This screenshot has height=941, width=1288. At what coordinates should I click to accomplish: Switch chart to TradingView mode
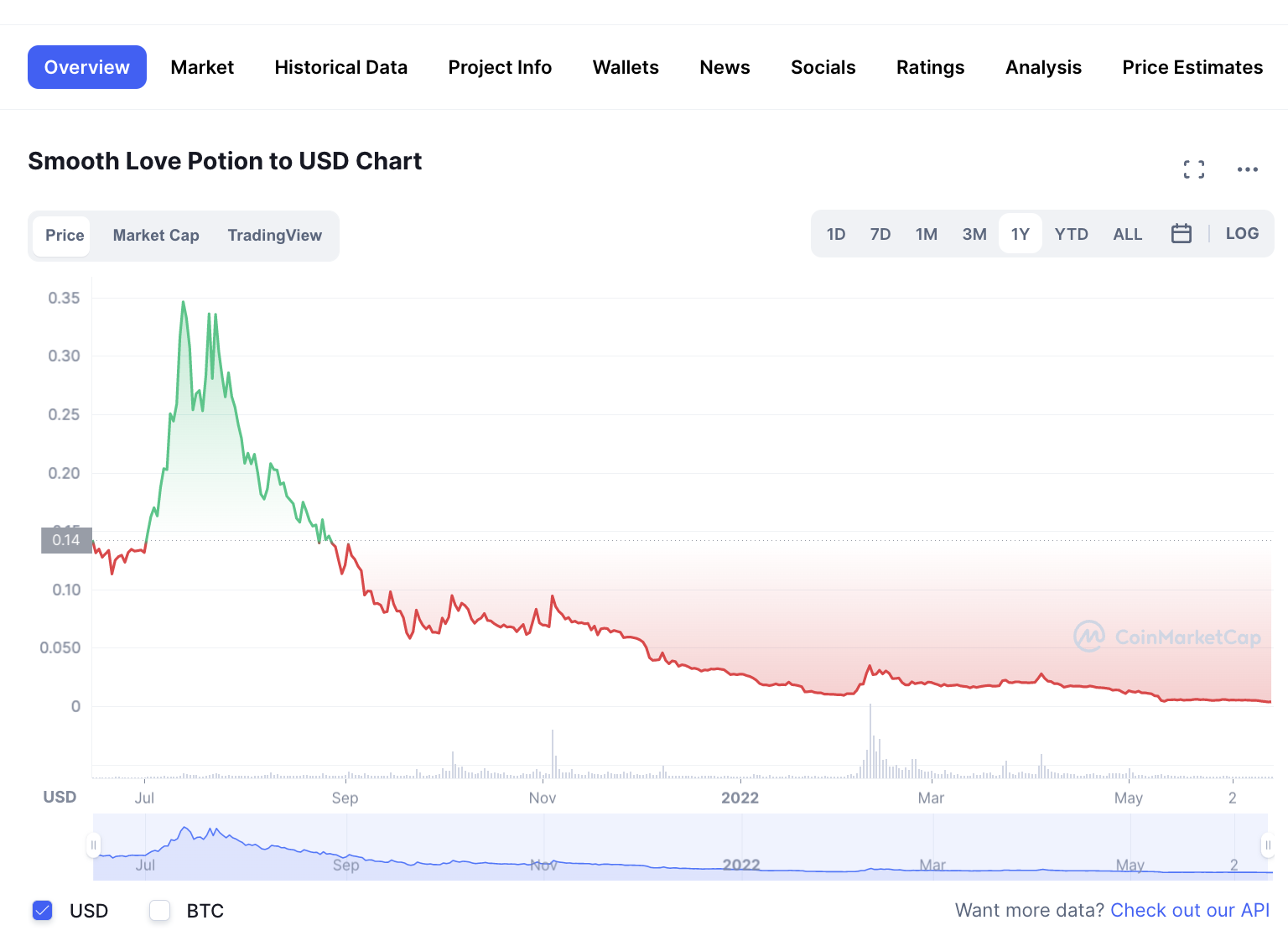click(x=275, y=236)
